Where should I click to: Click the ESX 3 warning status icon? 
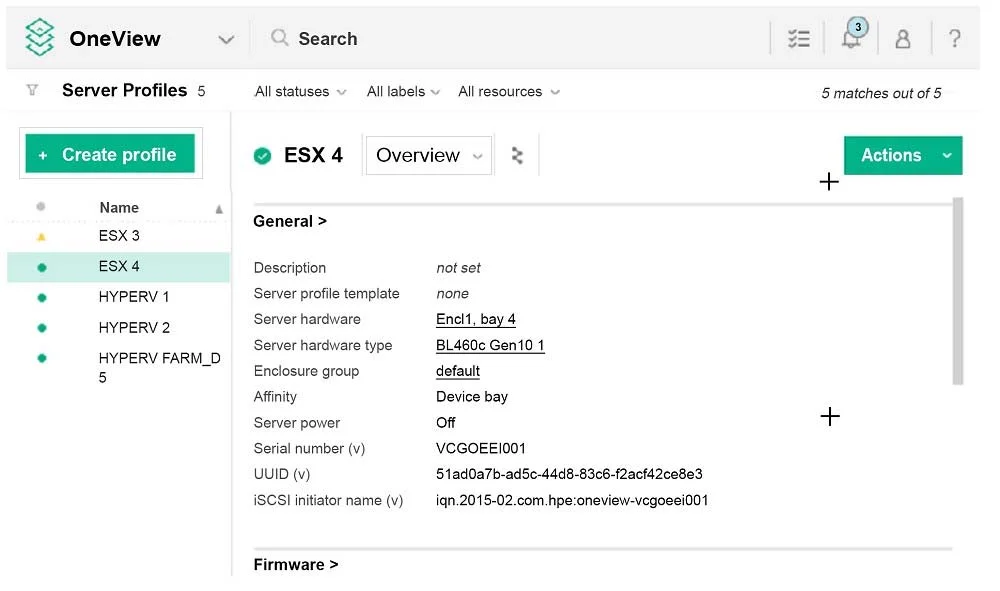click(x=41, y=237)
